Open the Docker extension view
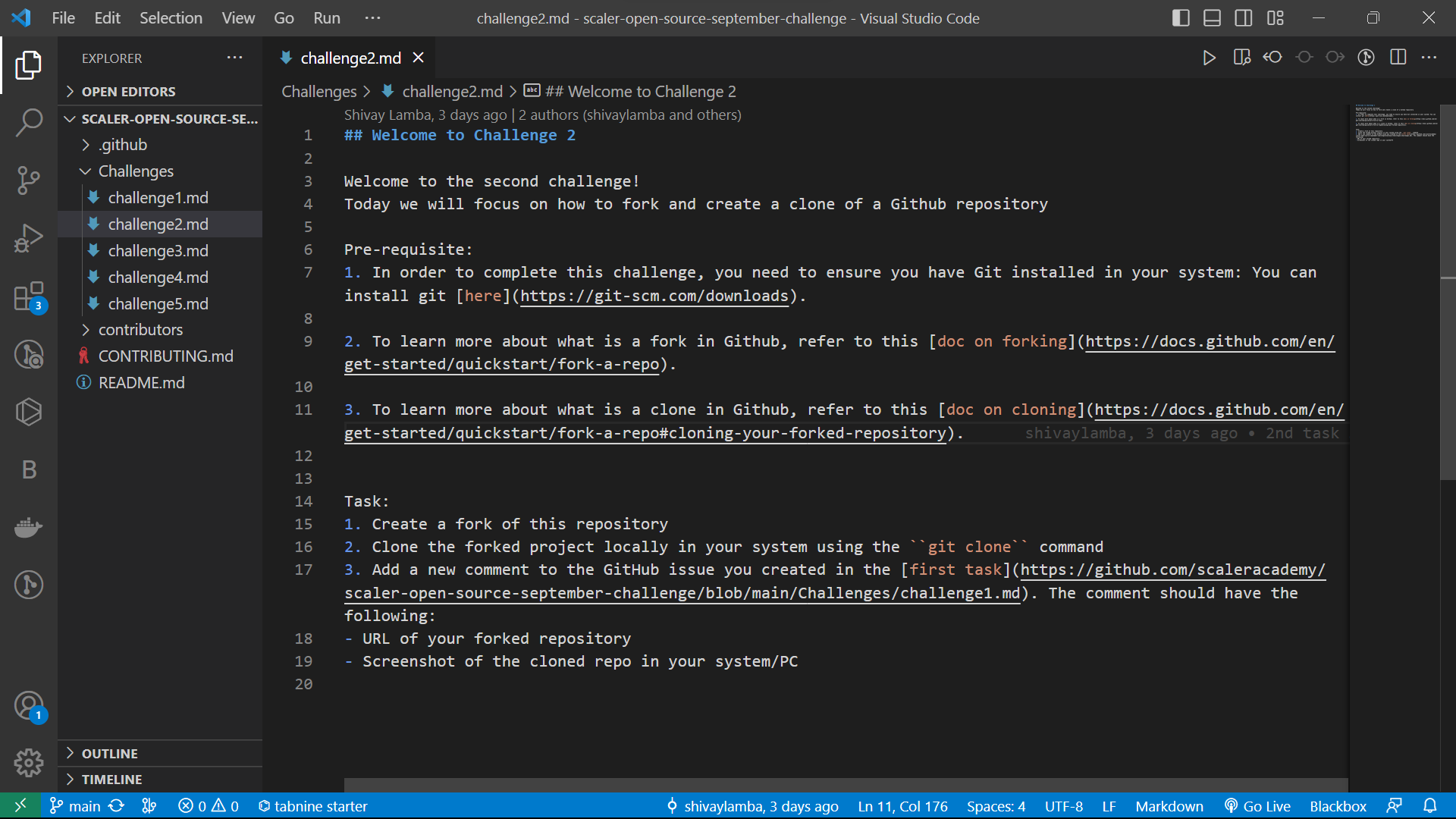 29,527
